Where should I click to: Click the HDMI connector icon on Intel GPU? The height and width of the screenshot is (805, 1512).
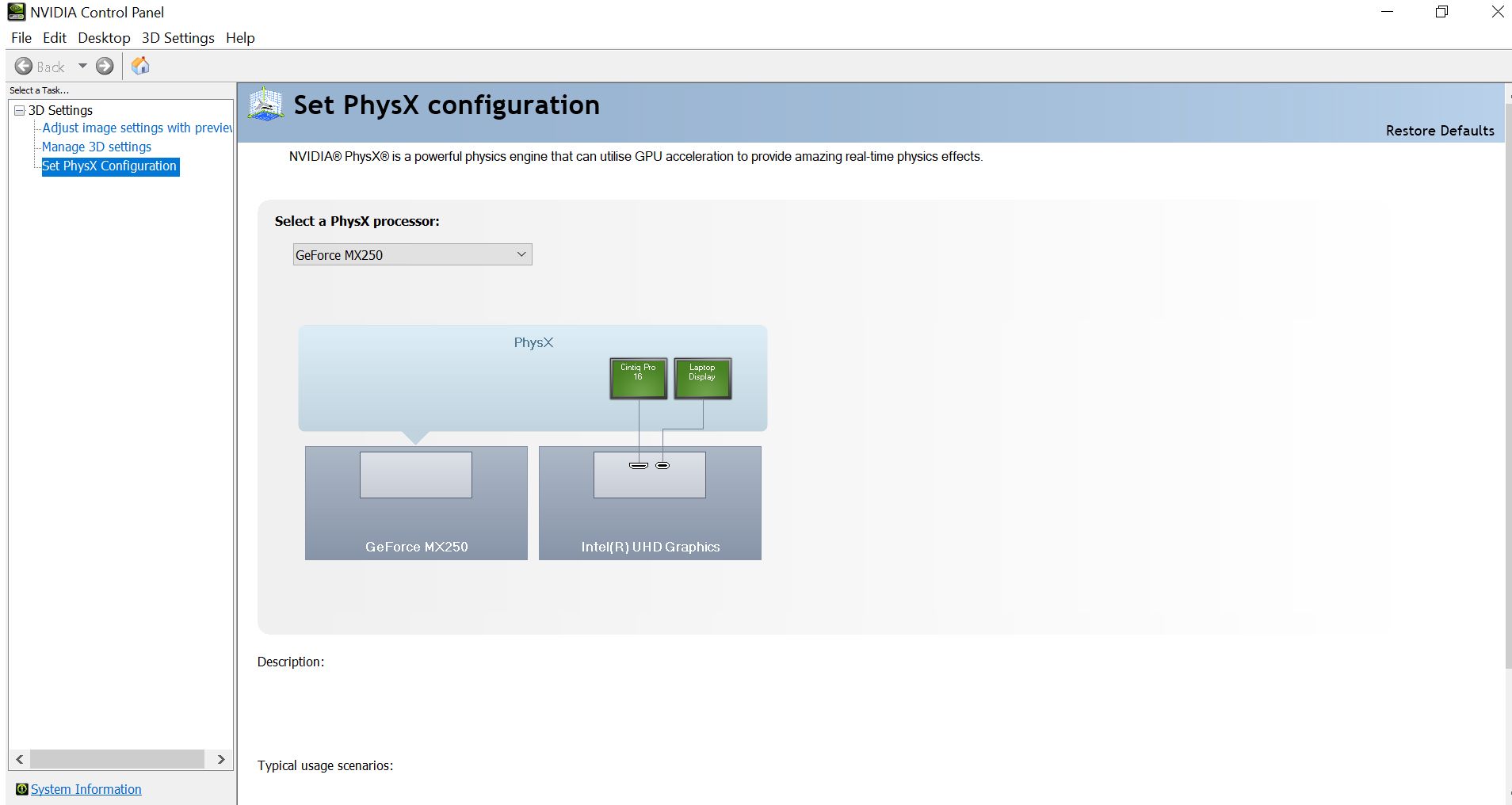click(x=639, y=465)
